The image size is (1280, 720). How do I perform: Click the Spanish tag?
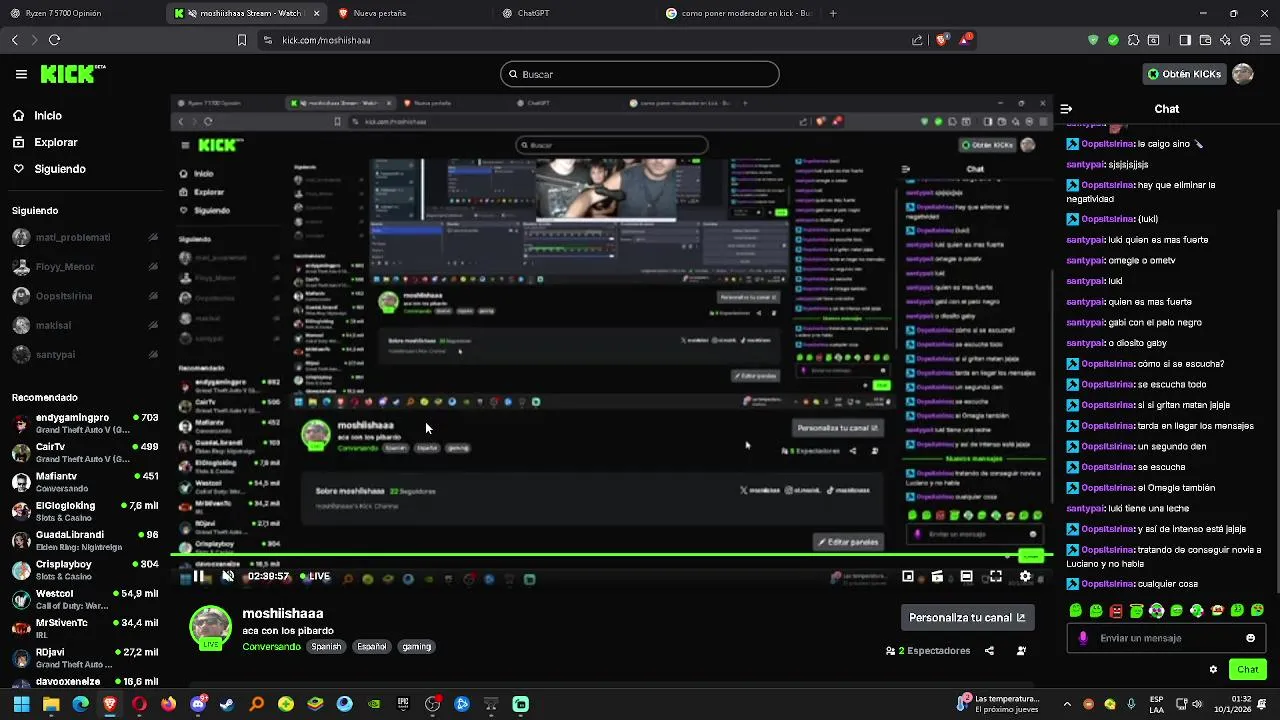point(326,647)
